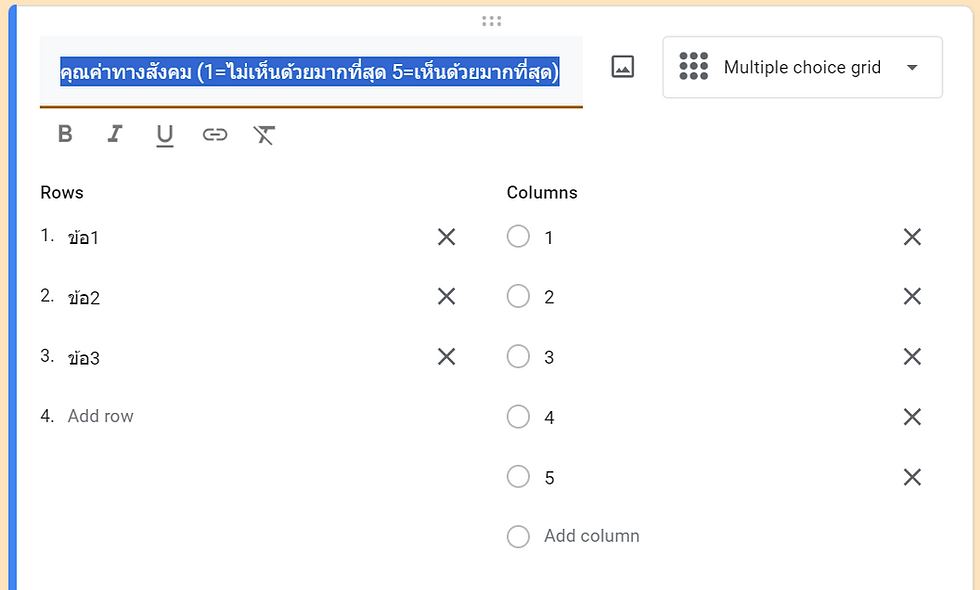Add a new row
Image resolution: width=980 pixels, height=590 pixels.
pos(100,416)
